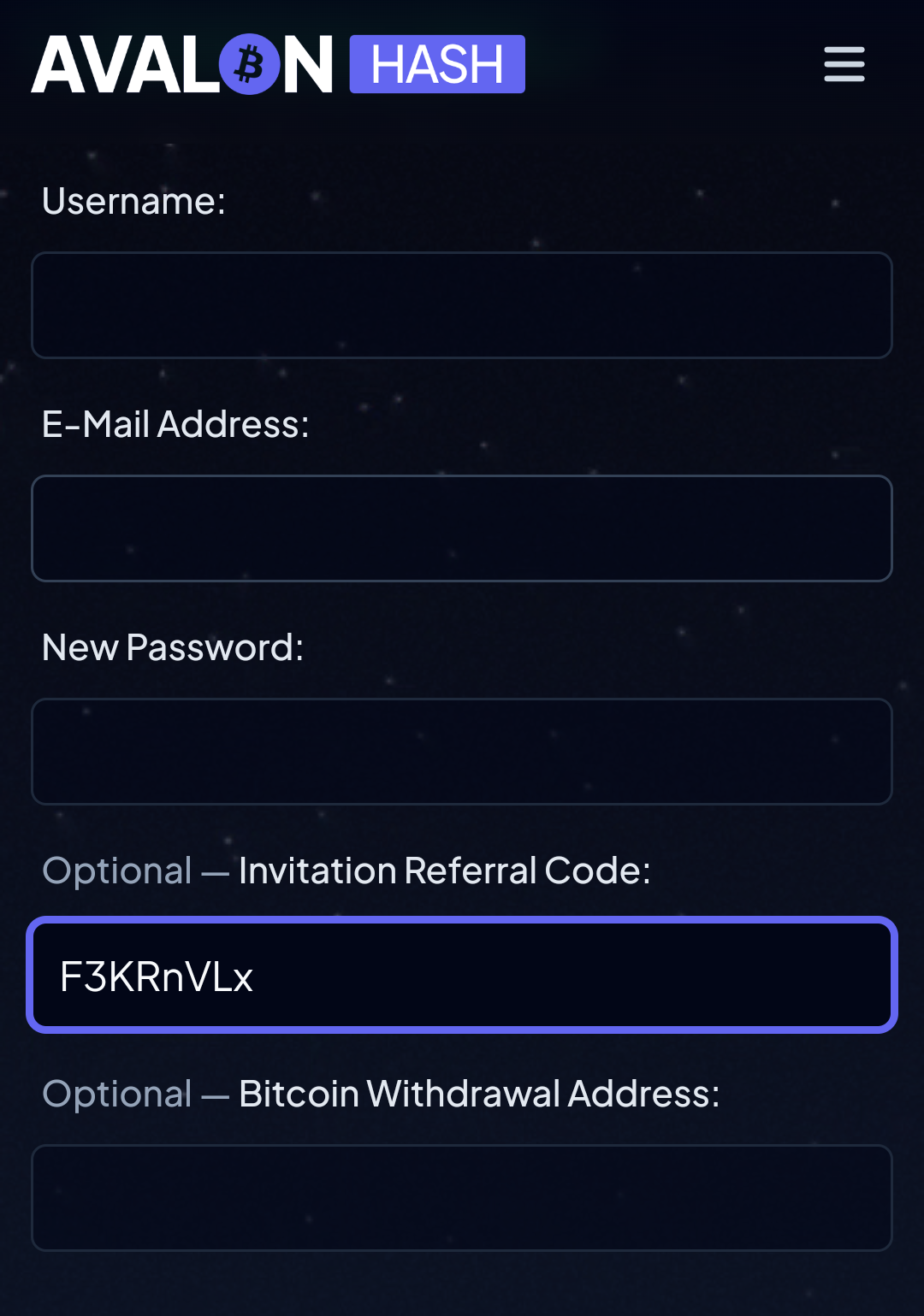Click the word "Invitation" in referral label
The height and width of the screenshot is (1316, 924).
coord(317,870)
